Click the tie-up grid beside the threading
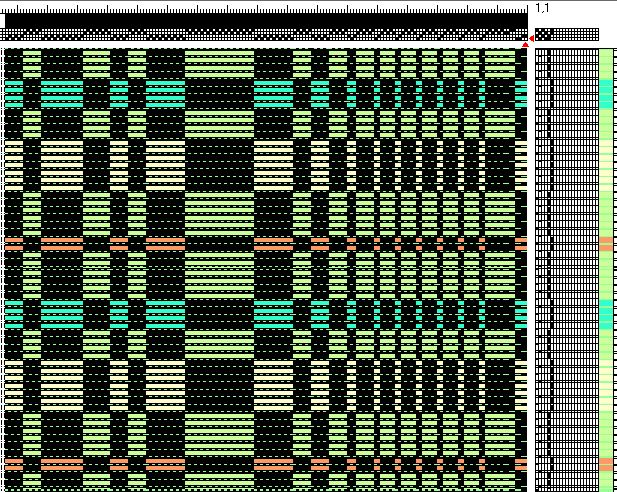617x492 pixels. click(567, 35)
